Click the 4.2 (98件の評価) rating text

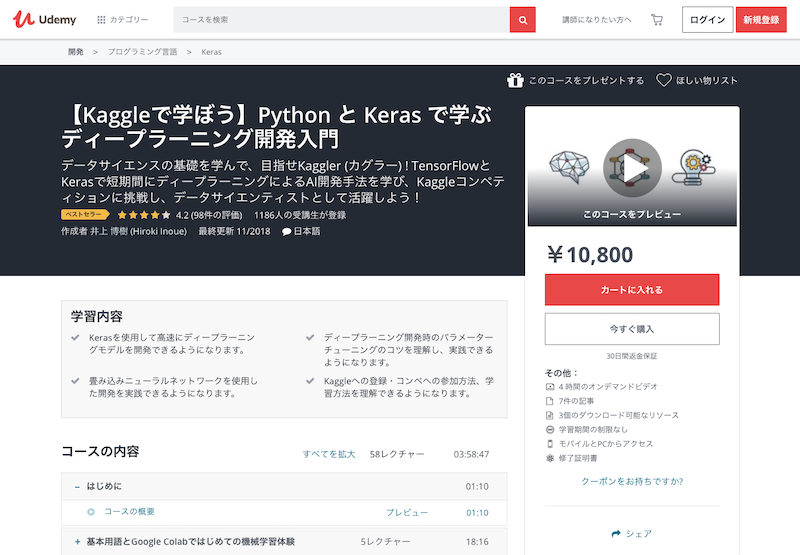tap(209, 215)
